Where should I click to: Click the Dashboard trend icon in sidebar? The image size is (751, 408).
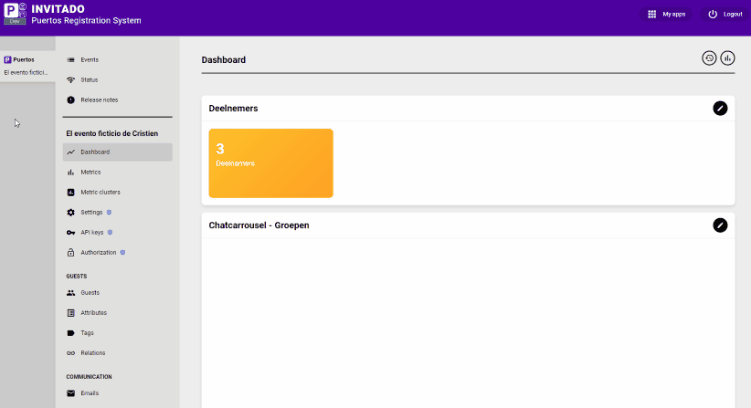[71, 152]
